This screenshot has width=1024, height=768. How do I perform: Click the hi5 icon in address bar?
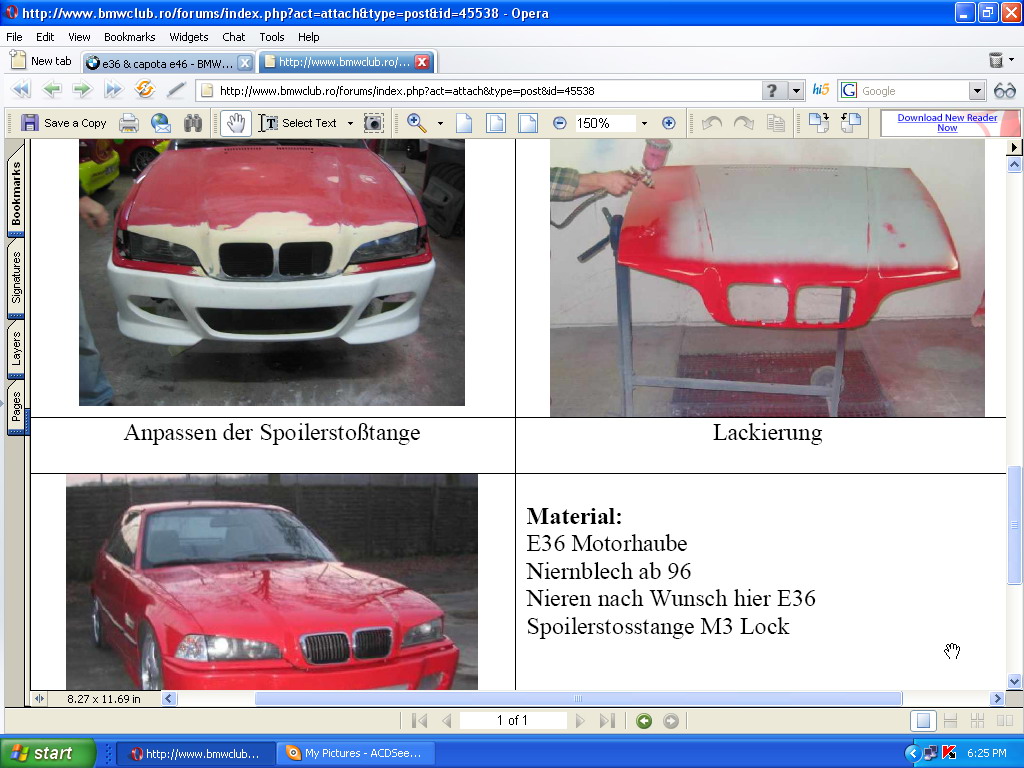[x=820, y=89]
